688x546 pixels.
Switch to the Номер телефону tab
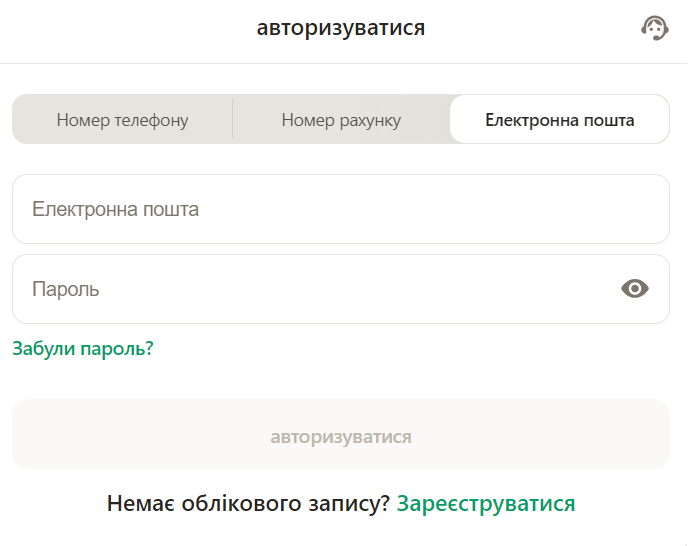(122, 120)
